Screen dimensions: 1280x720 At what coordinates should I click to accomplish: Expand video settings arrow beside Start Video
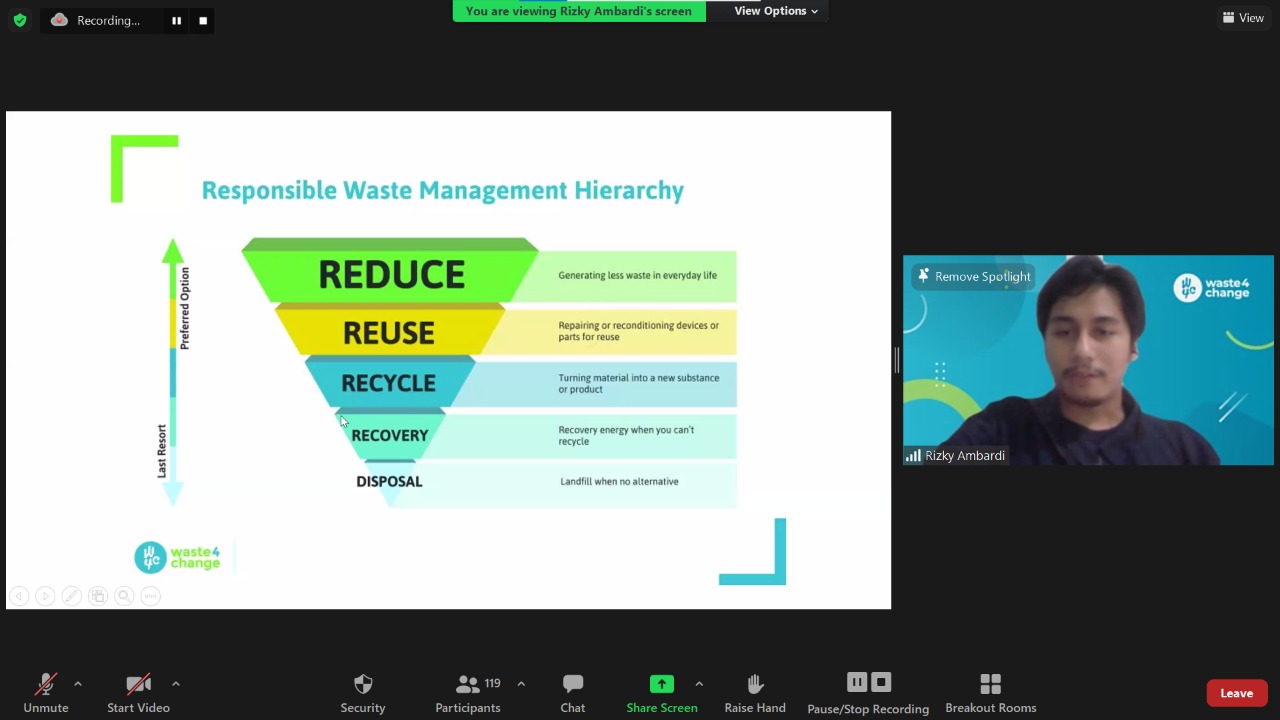[x=176, y=684]
